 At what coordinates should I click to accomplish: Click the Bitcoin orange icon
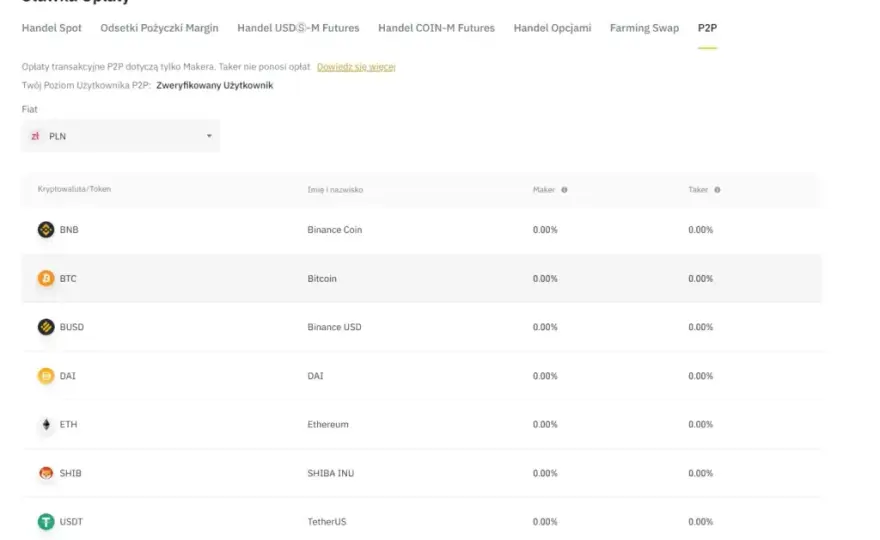tap(46, 278)
